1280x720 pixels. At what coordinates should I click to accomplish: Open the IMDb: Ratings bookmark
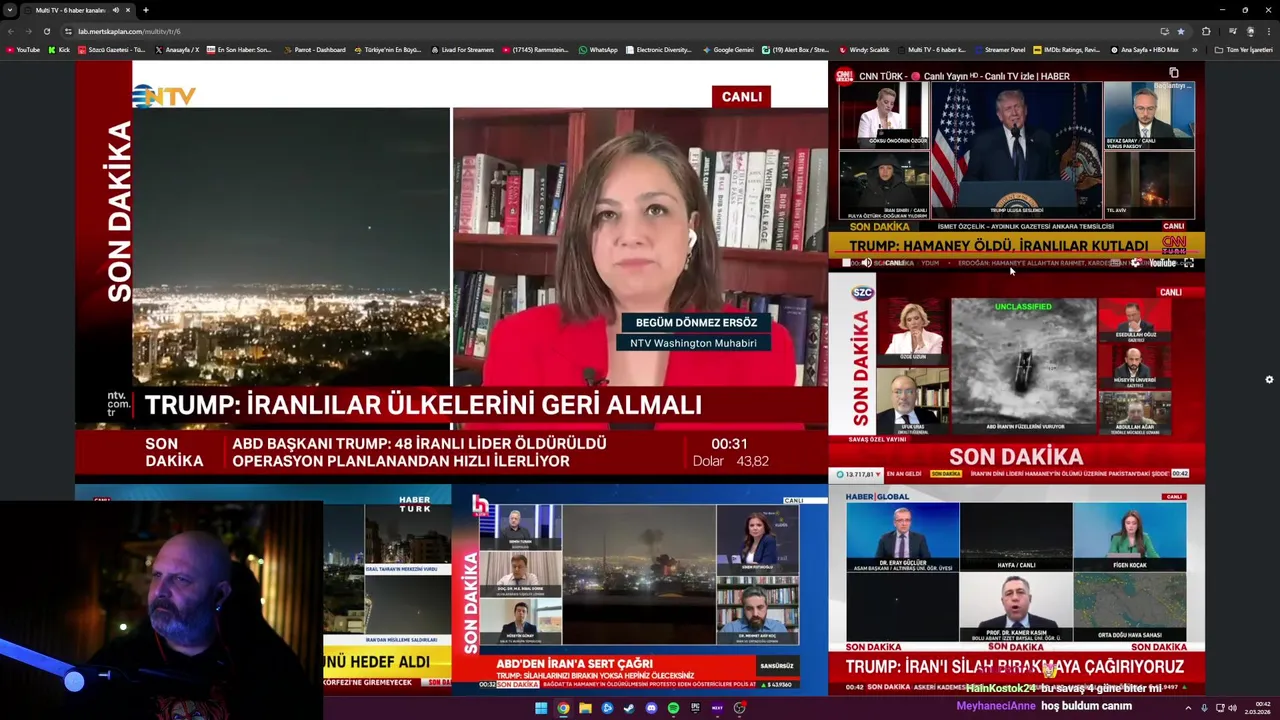tap(1066, 49)
